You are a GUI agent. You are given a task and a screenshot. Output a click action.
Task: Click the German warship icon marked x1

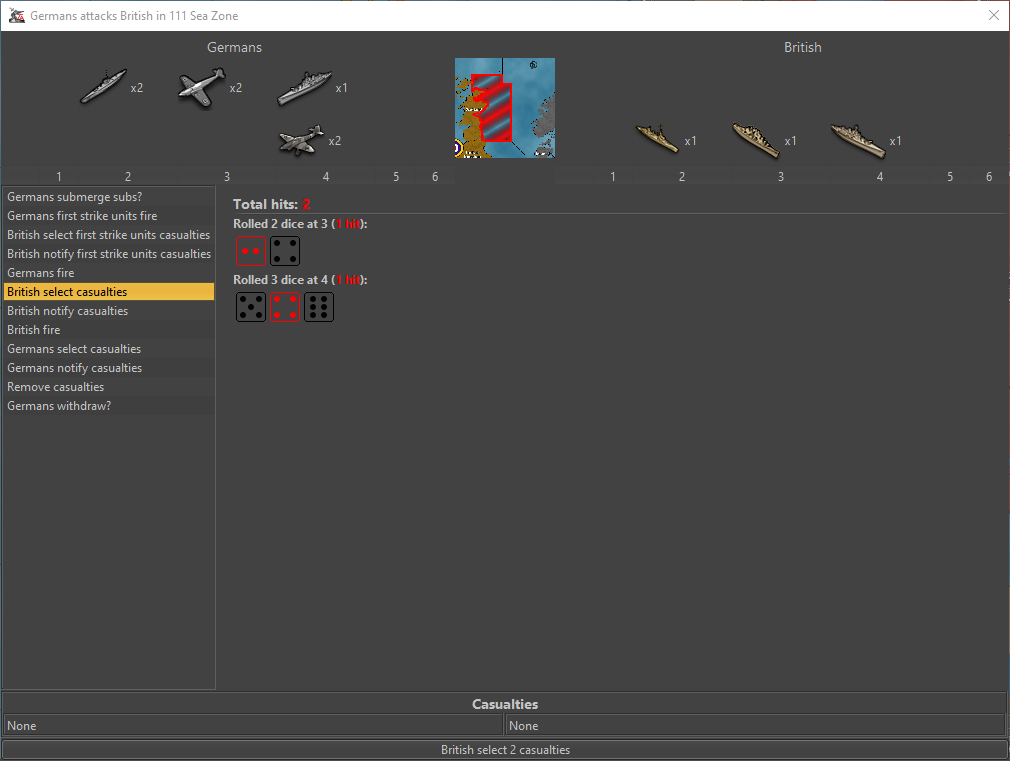(x=305, y=88)
